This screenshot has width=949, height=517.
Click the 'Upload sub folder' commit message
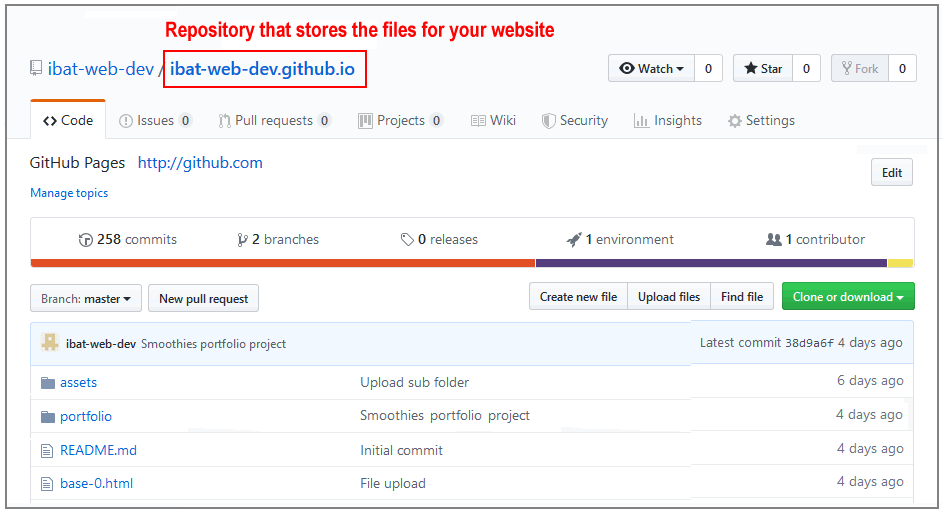click(x=415, y=383)
